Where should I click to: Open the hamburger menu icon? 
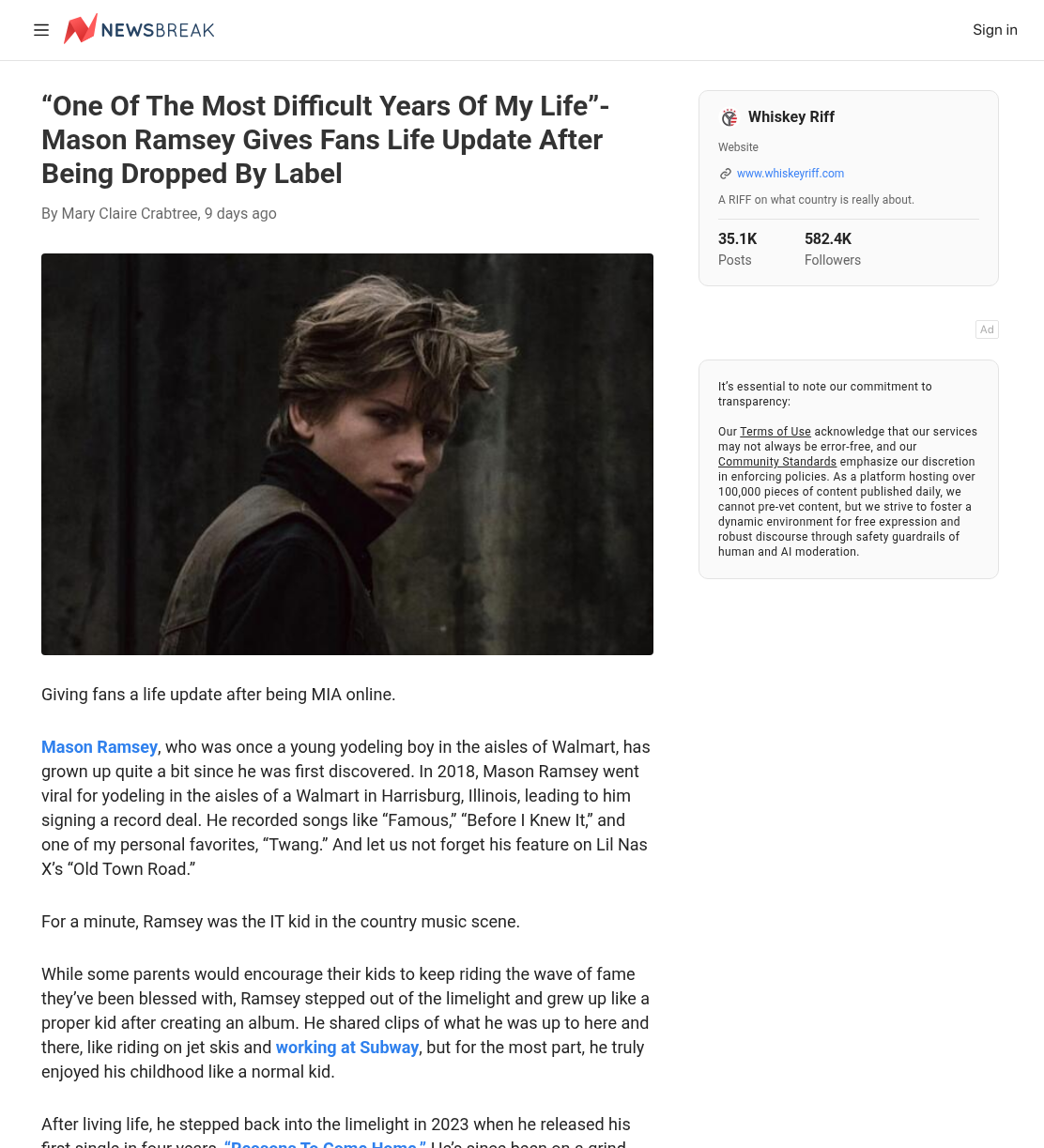(41, 30)
